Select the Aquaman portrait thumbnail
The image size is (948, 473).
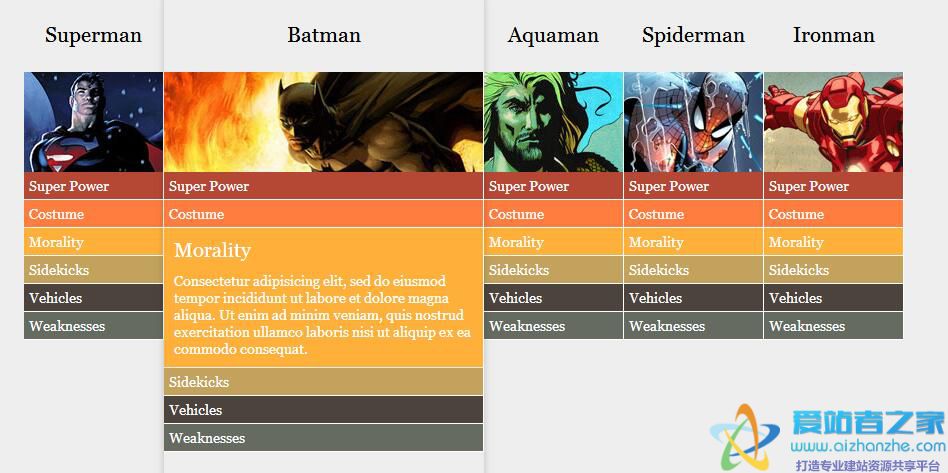pyautogui.click(x=553, y=122)
